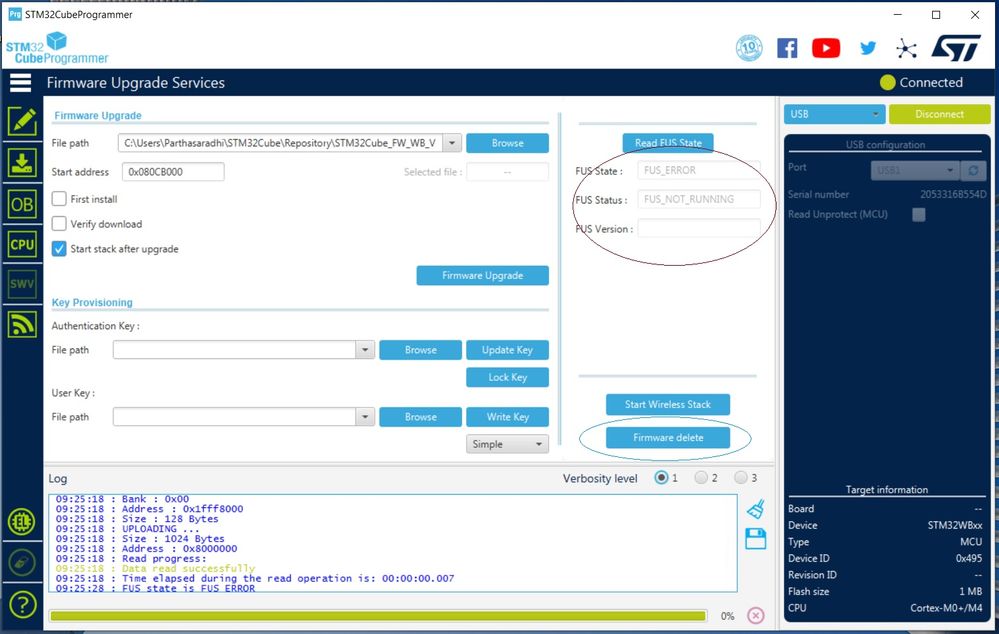This screenshot has height=634, width=999.
Task: Click the FUS Status field
Action: 699,199
